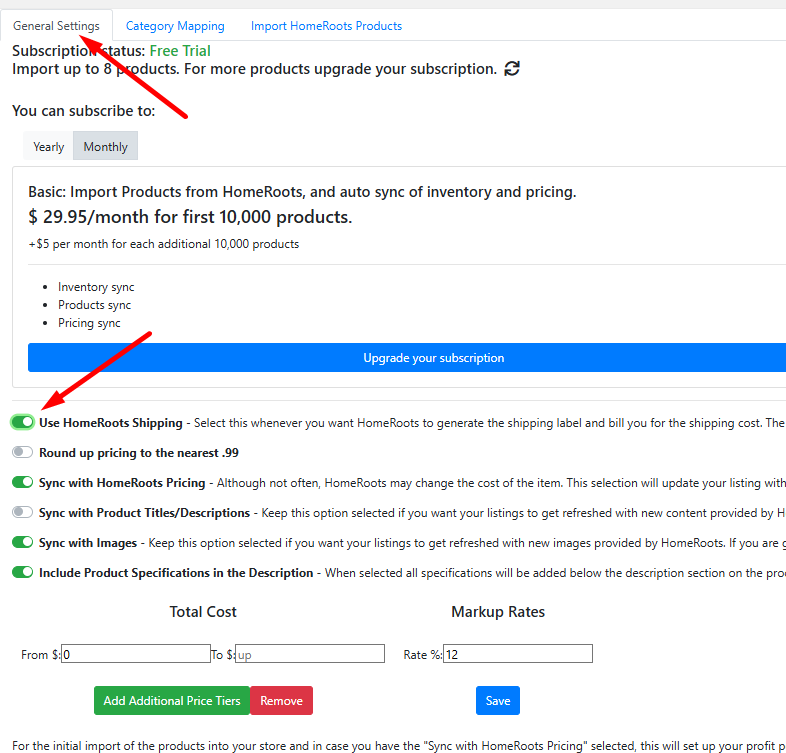Select the Monthly subscription tab
This screenshot has height=753, width=786.
[x=105, y=146]
